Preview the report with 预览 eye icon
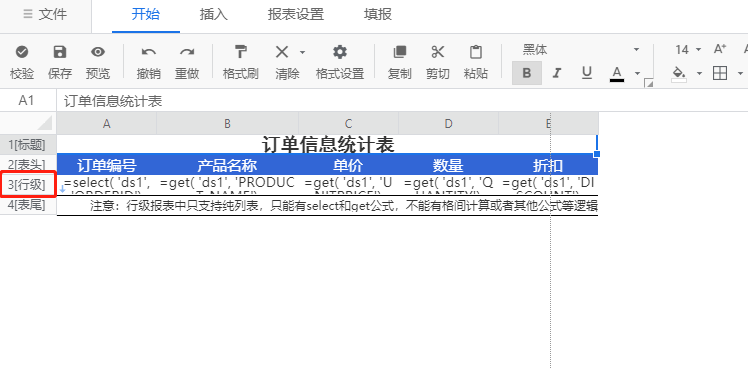 pos(98,51)
